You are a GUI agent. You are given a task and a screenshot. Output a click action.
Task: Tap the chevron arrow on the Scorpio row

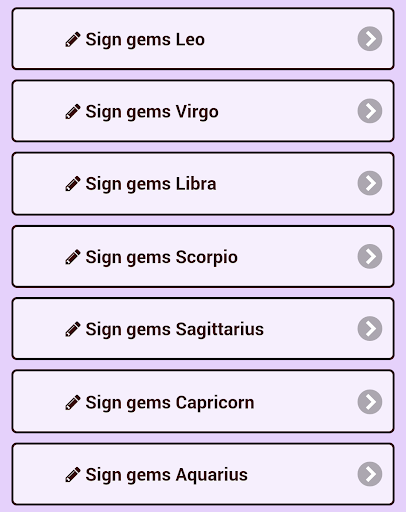tap(370, 256)
